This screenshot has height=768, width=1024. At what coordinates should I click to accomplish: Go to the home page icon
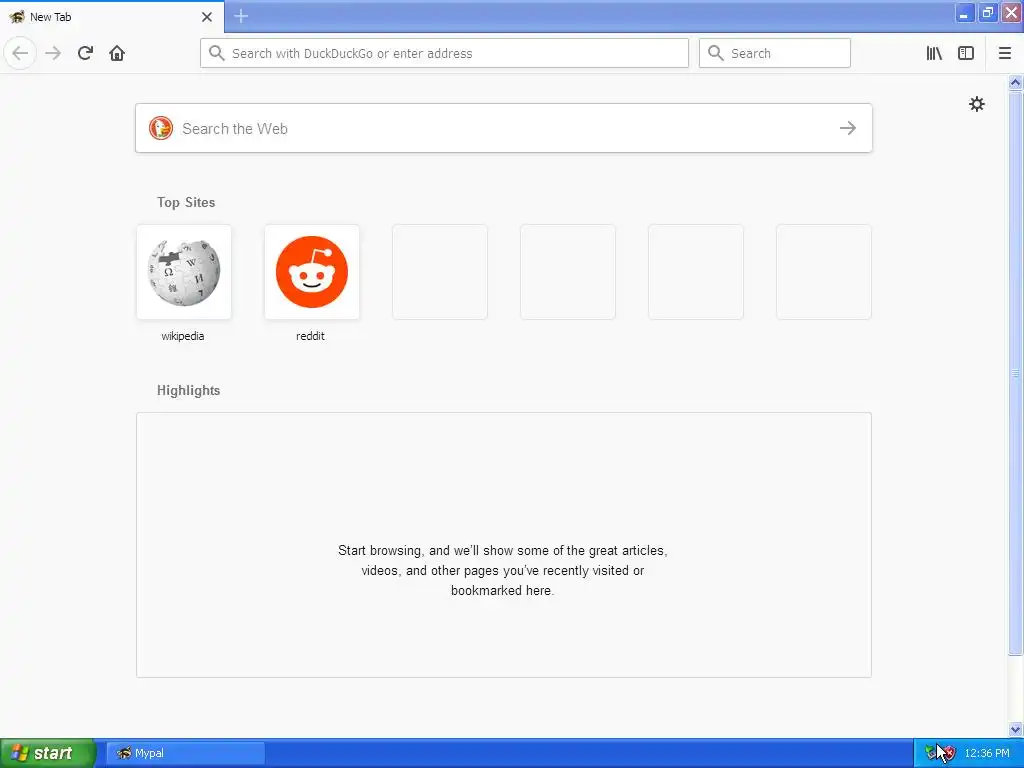(117, 53)
